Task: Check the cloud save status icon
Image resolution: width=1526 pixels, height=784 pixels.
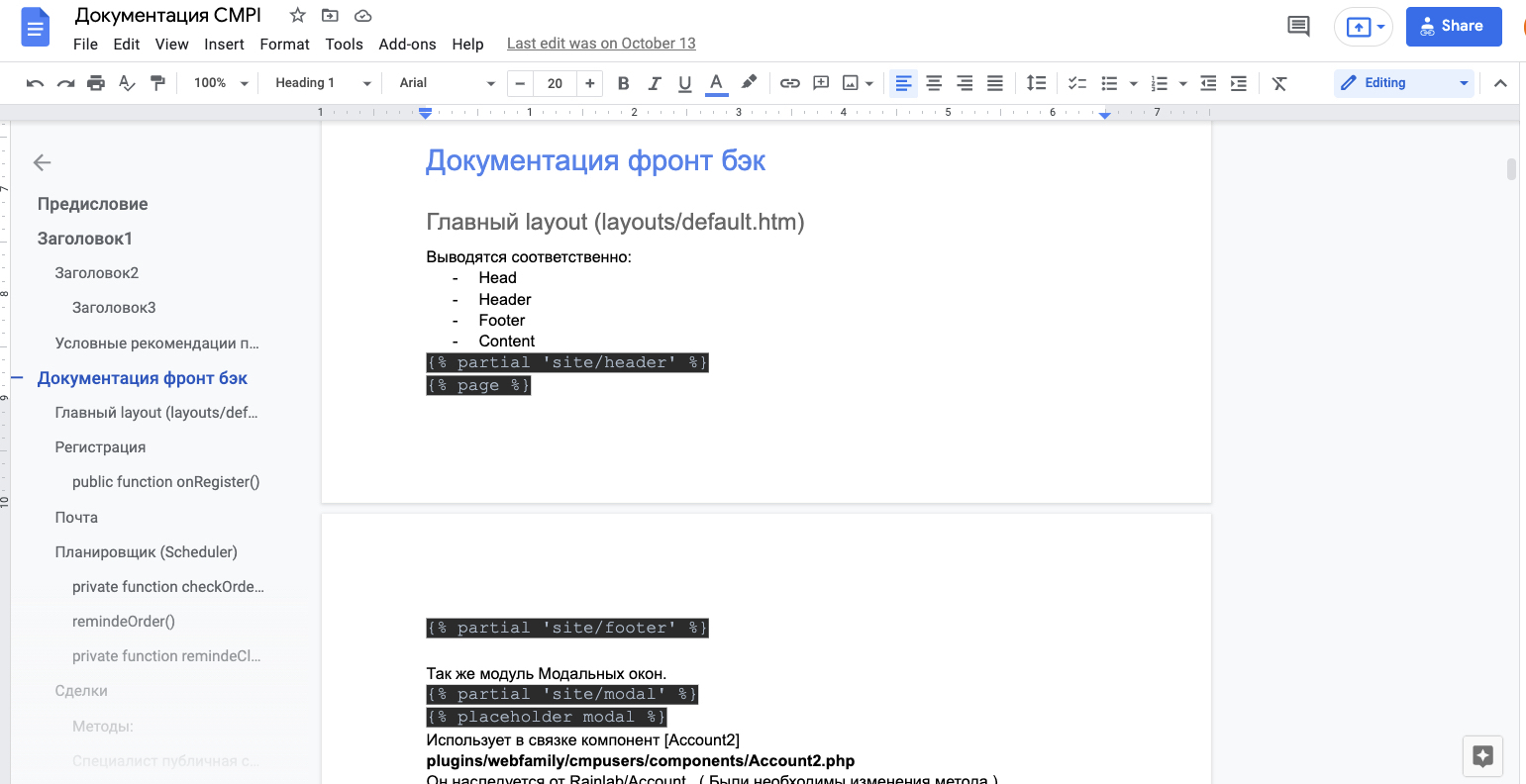Action: tap(363, 15)
